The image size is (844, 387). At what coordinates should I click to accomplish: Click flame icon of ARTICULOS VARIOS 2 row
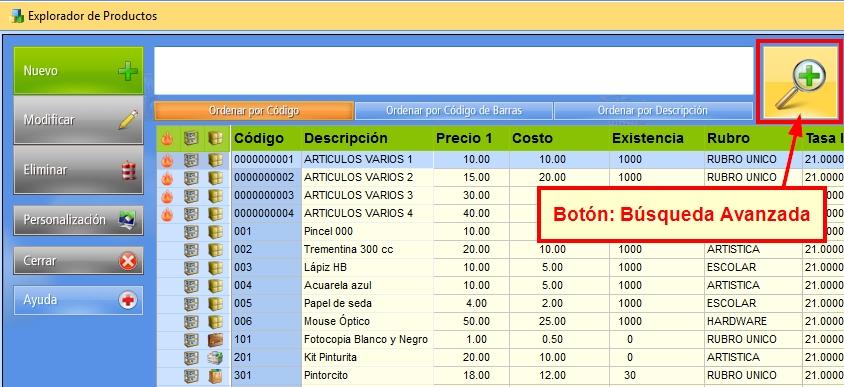coord(167,178)
